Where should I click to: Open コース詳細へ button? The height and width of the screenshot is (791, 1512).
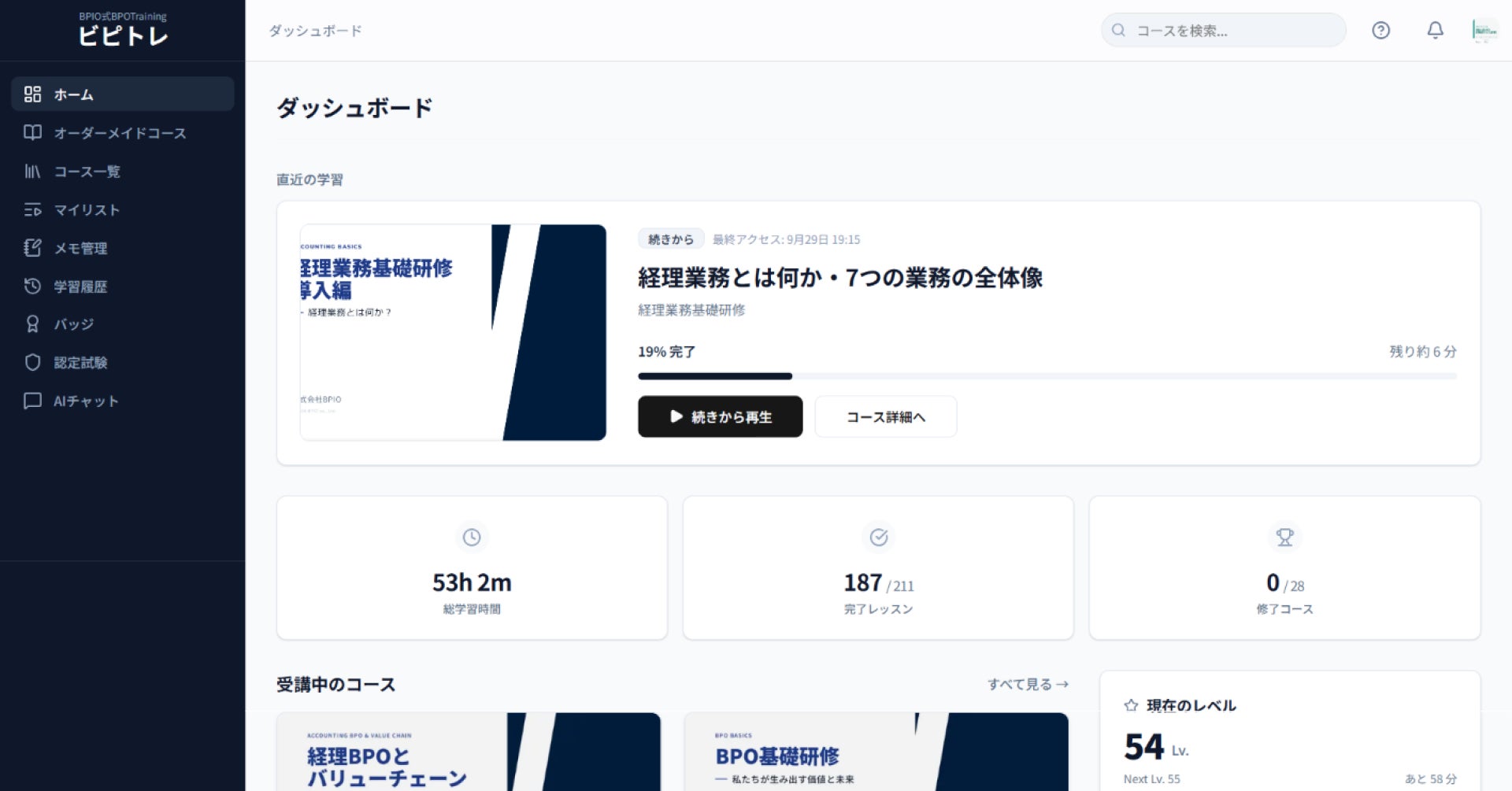tap(886, 416)
